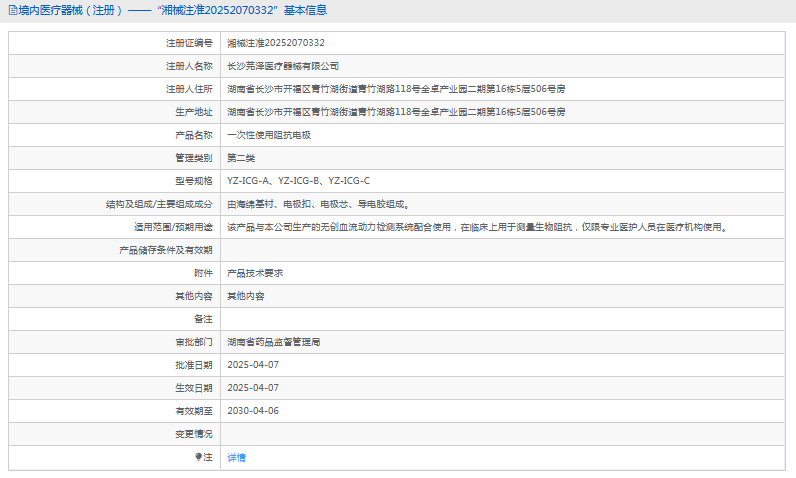Click the product name 一次性使用阻抗电极
Screen dimensions: 796x478
pyautogui.click(x=269, y=135)
